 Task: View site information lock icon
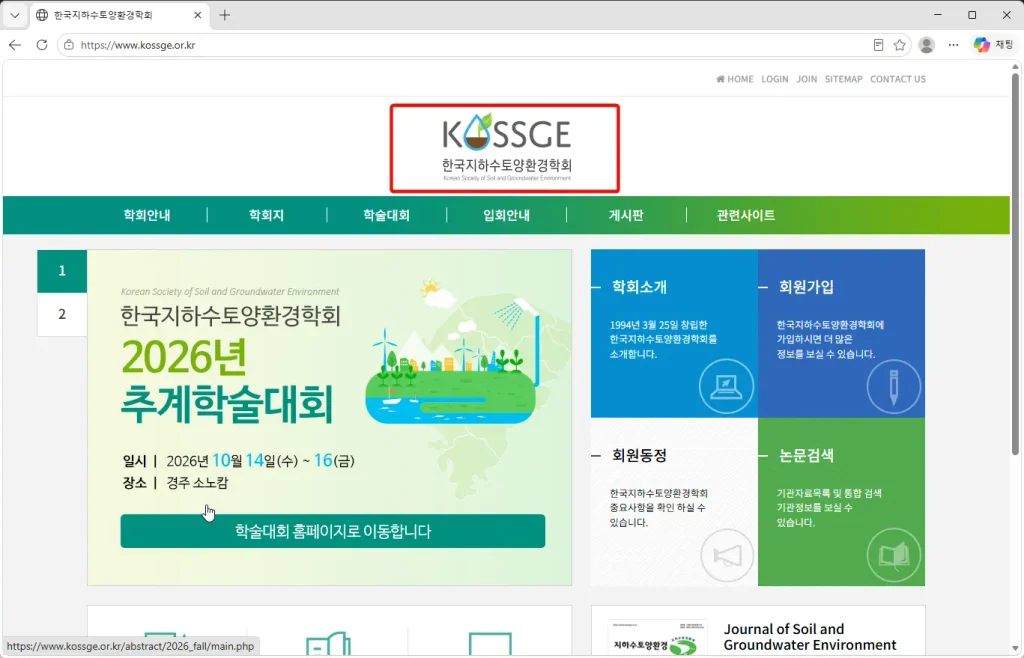(69, 45)
